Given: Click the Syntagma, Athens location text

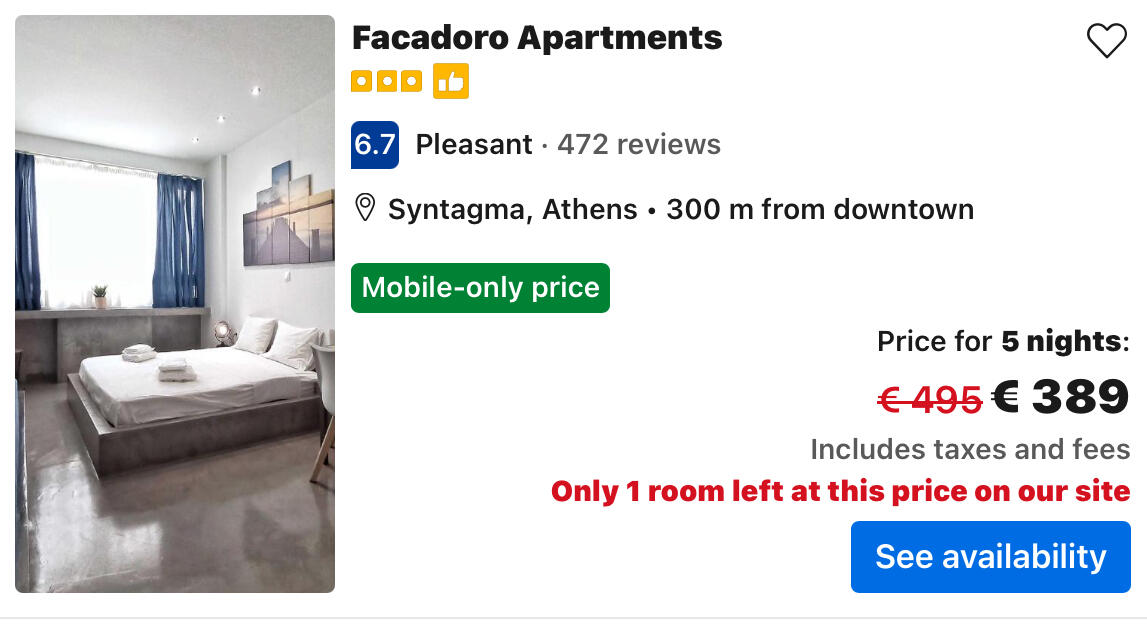Looking at the screenshot, I should click(x=512, y=210).
